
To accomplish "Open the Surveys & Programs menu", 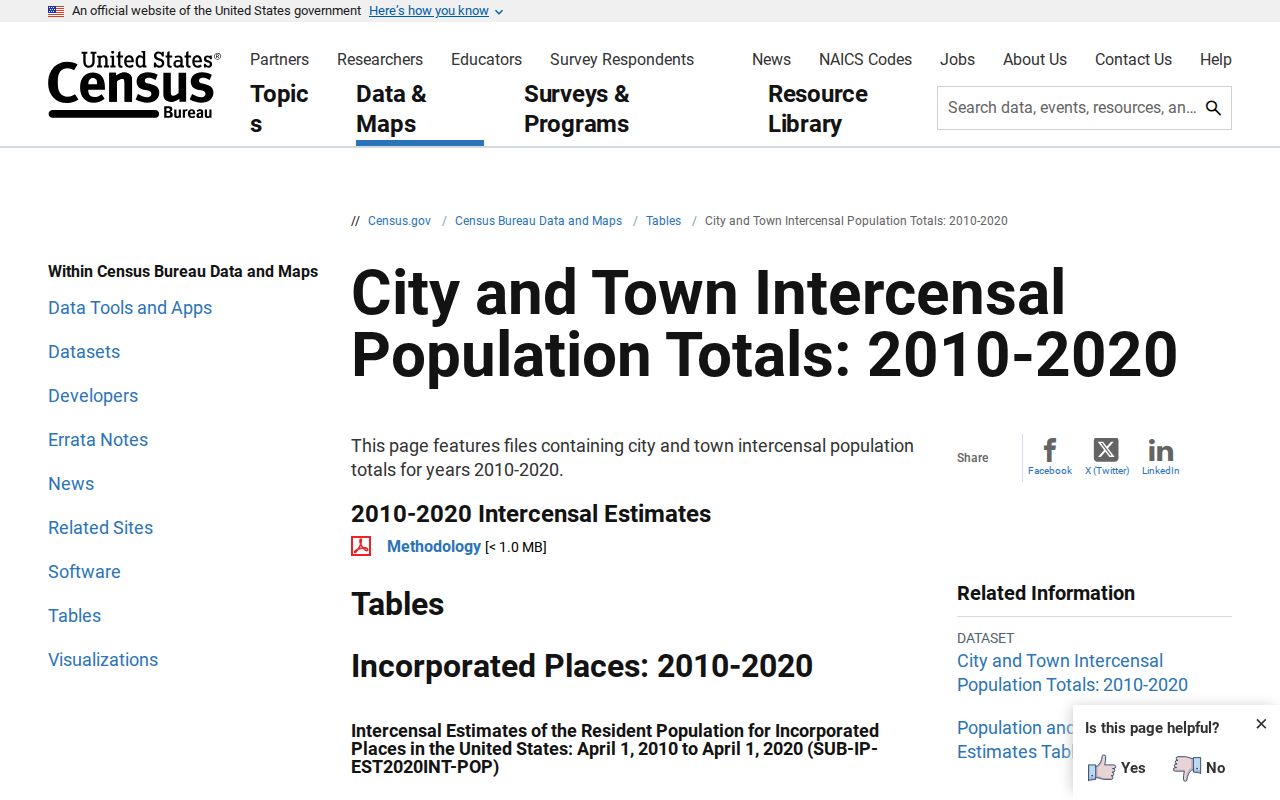I will point(577,109).
